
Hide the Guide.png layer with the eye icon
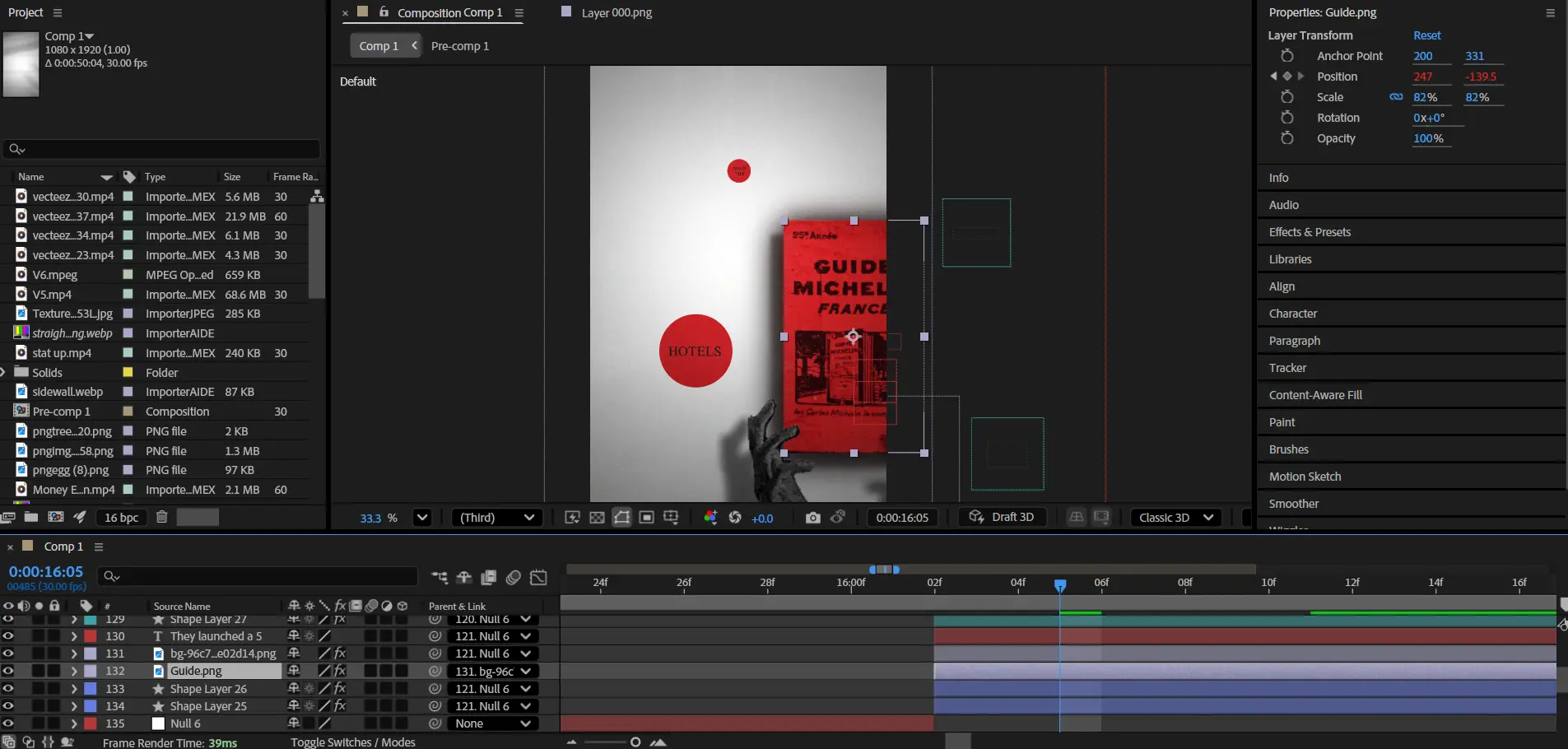pyautogui.click(x=8, y=671)
